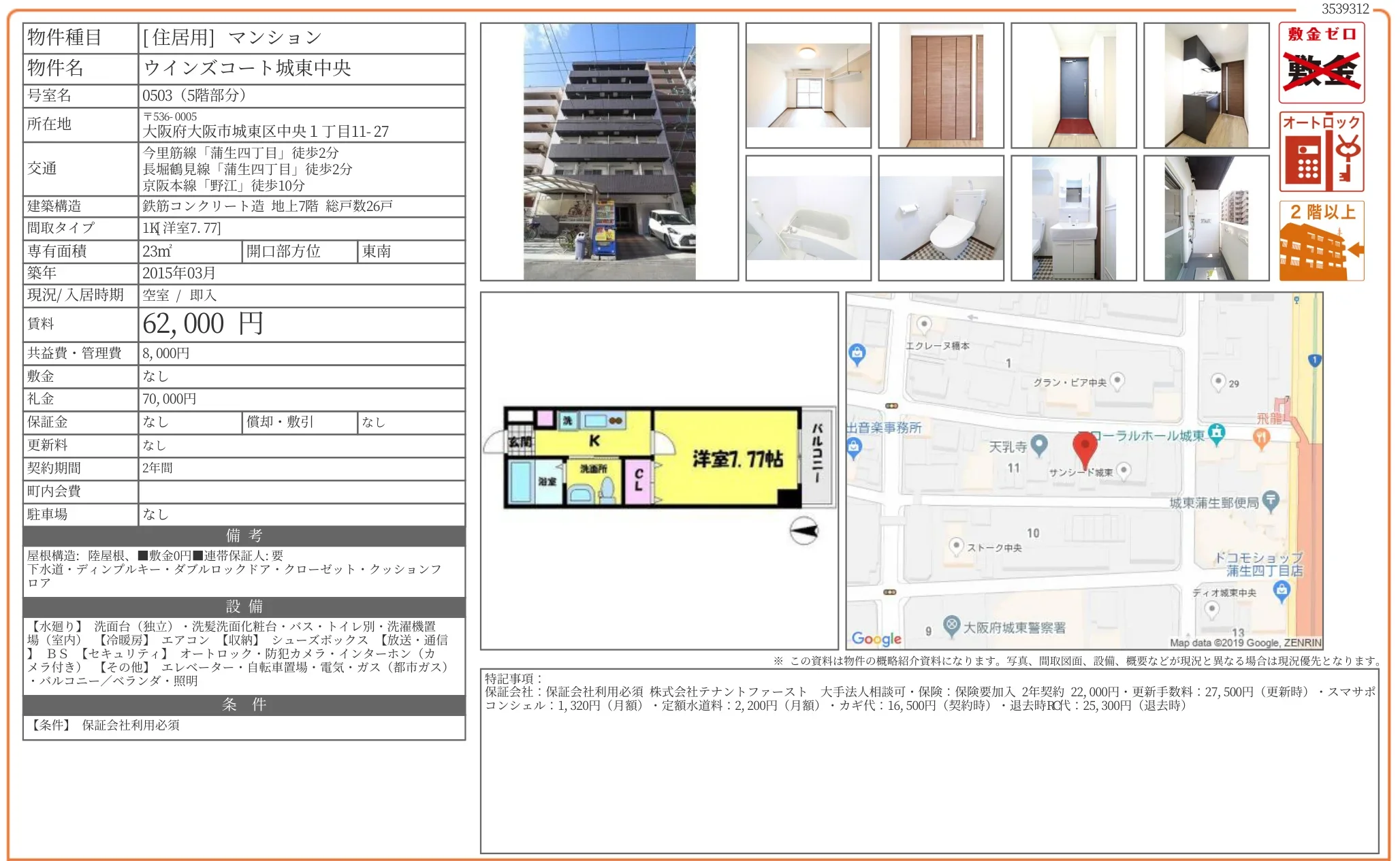Click the オートロック badge icon
The width and height of the screenshot is (1400, 861).
(x=1321, y=152)
